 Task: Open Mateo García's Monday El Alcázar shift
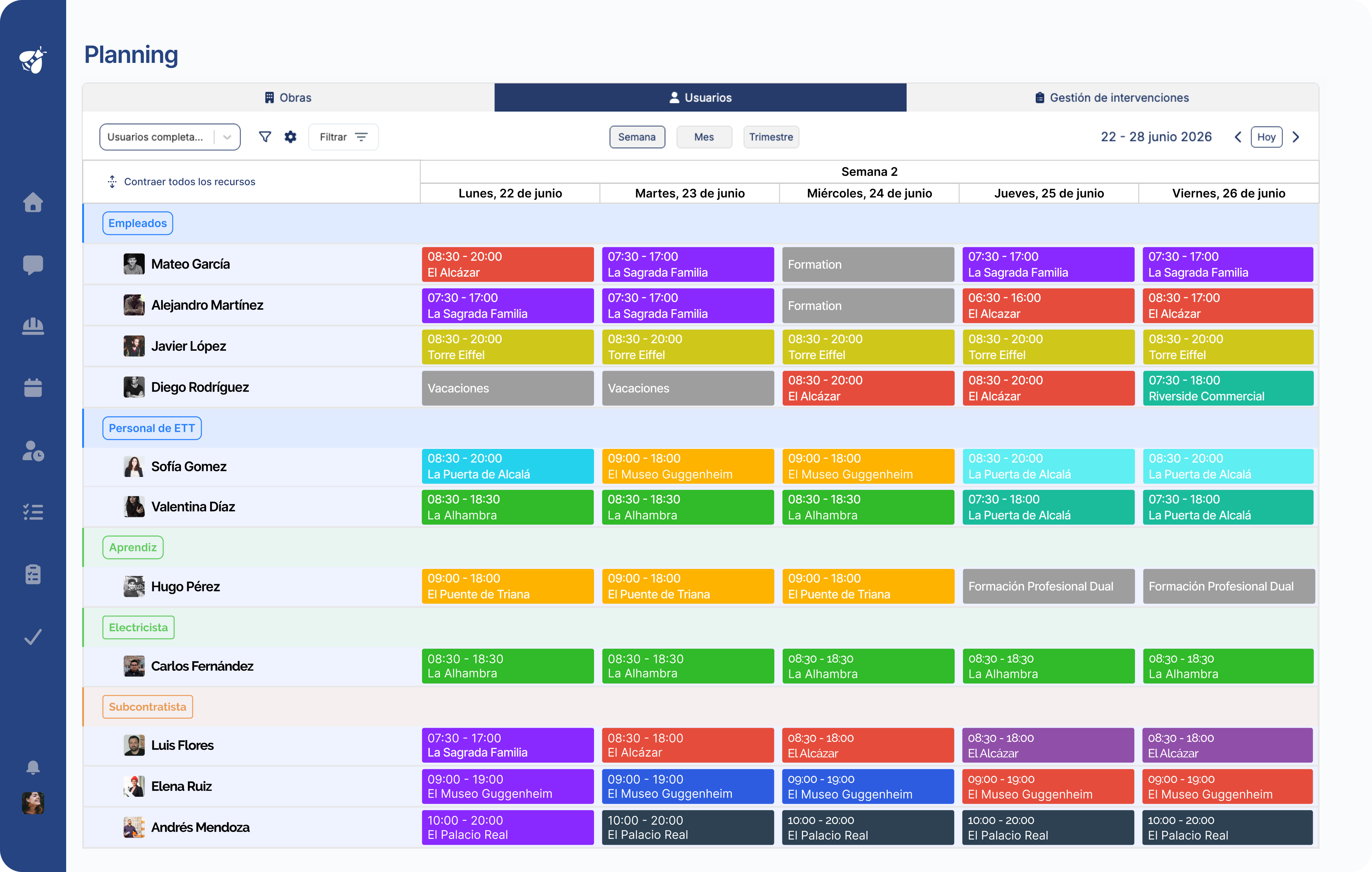(508, 264)
